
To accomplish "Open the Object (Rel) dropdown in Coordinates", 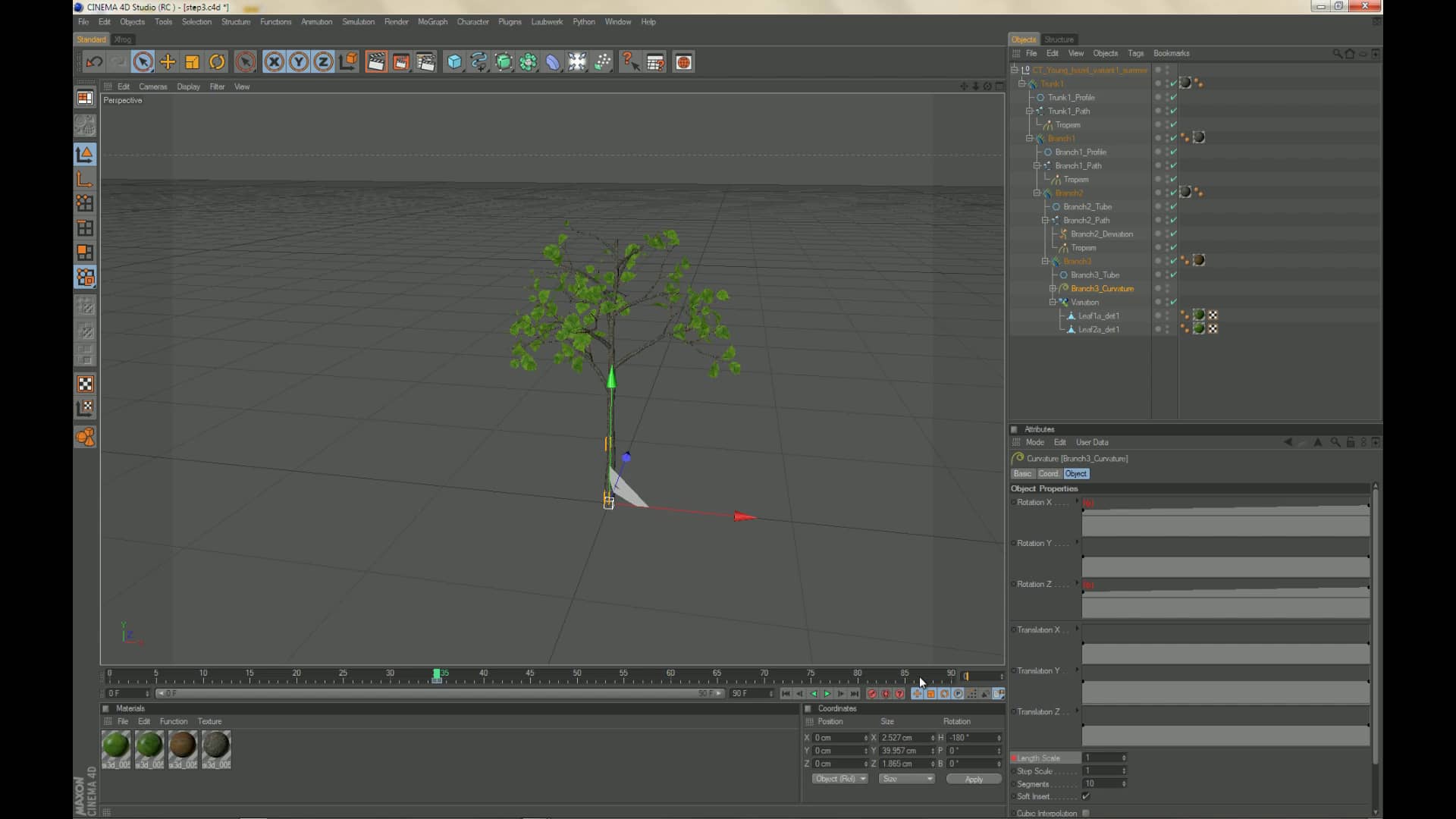I will pyautogui.click(x=839, y=779).
